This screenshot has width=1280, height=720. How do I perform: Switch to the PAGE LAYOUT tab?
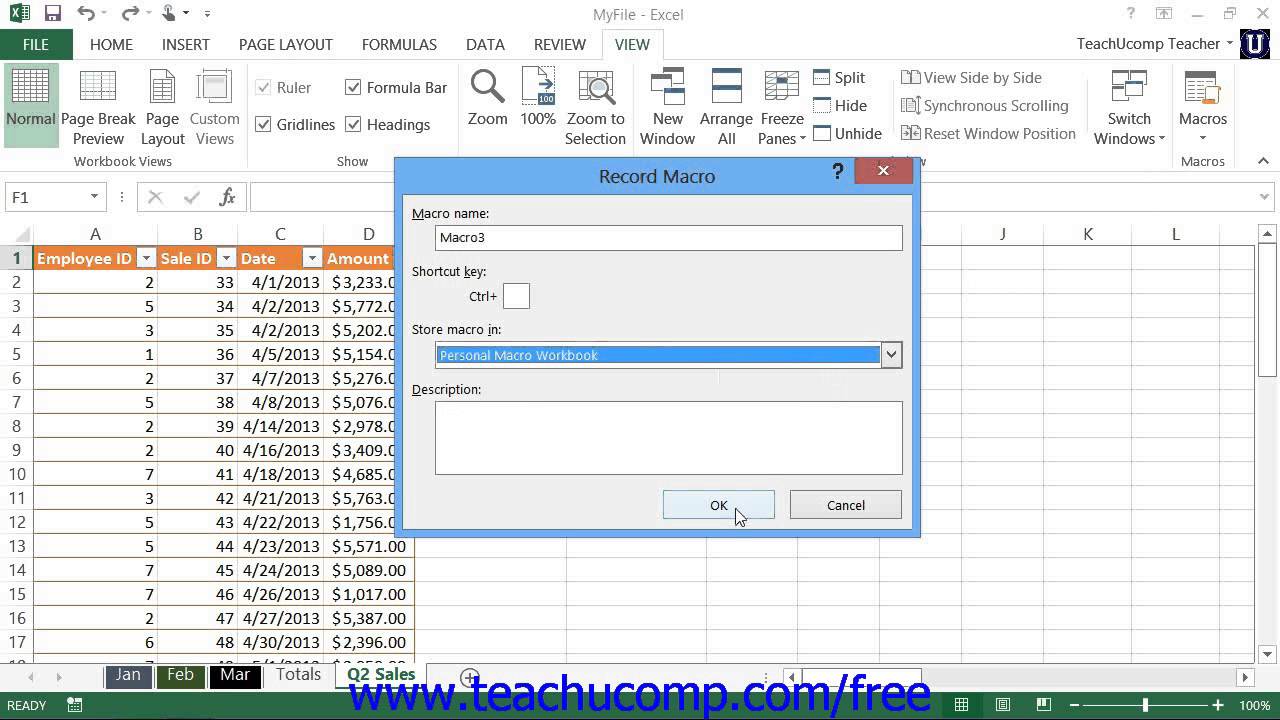pos(286,44)
